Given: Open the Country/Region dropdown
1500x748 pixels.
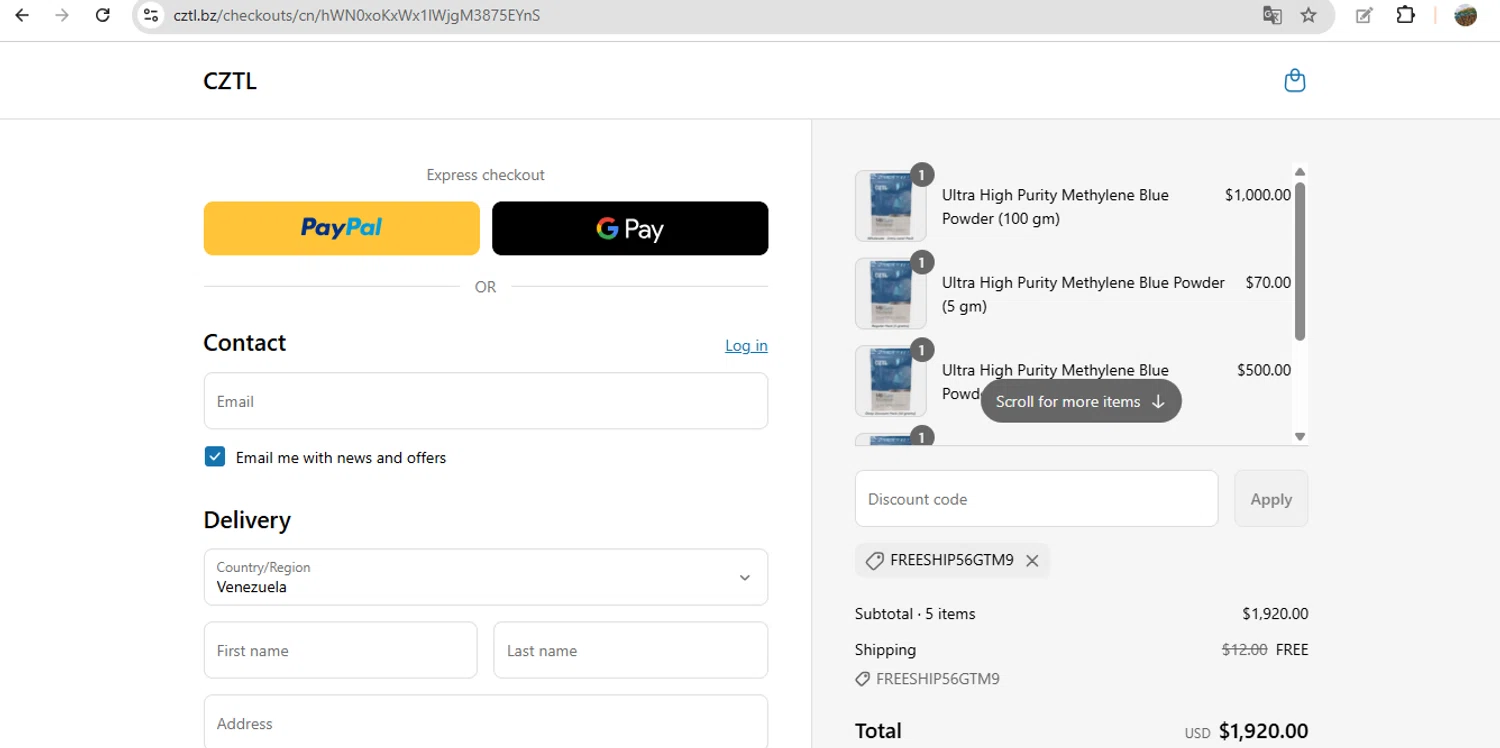Looking at the screenshot, I should coord(486,577).
